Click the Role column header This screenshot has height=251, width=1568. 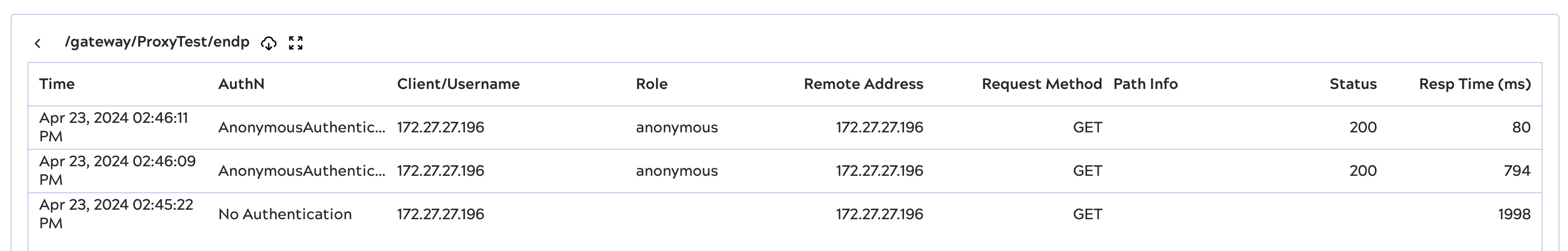point(651,84)
